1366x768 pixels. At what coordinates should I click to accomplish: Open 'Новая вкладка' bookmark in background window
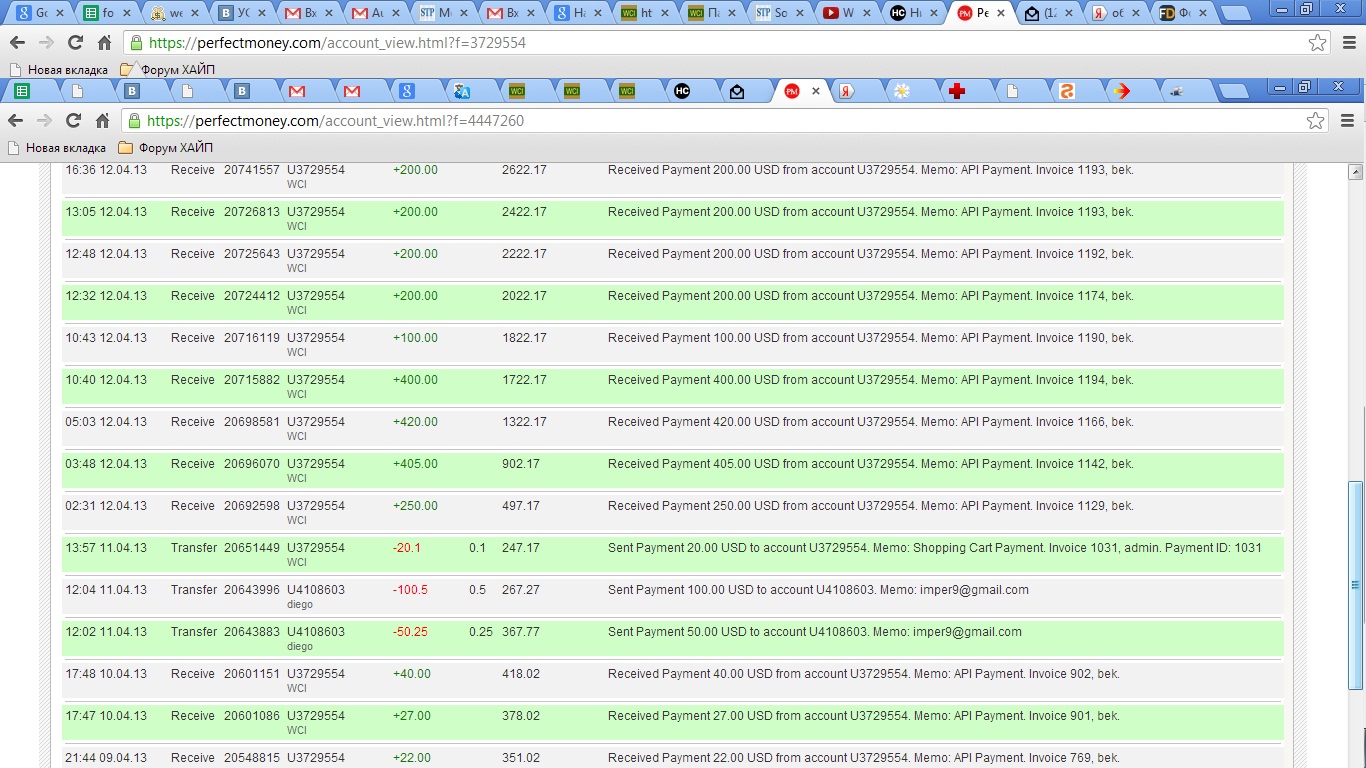click(58, 70)
